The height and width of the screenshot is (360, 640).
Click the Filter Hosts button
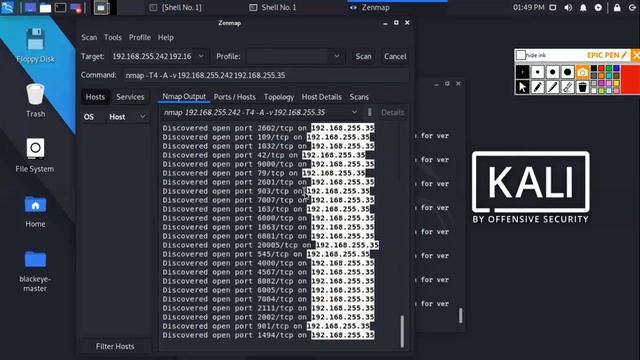[115, 346]
